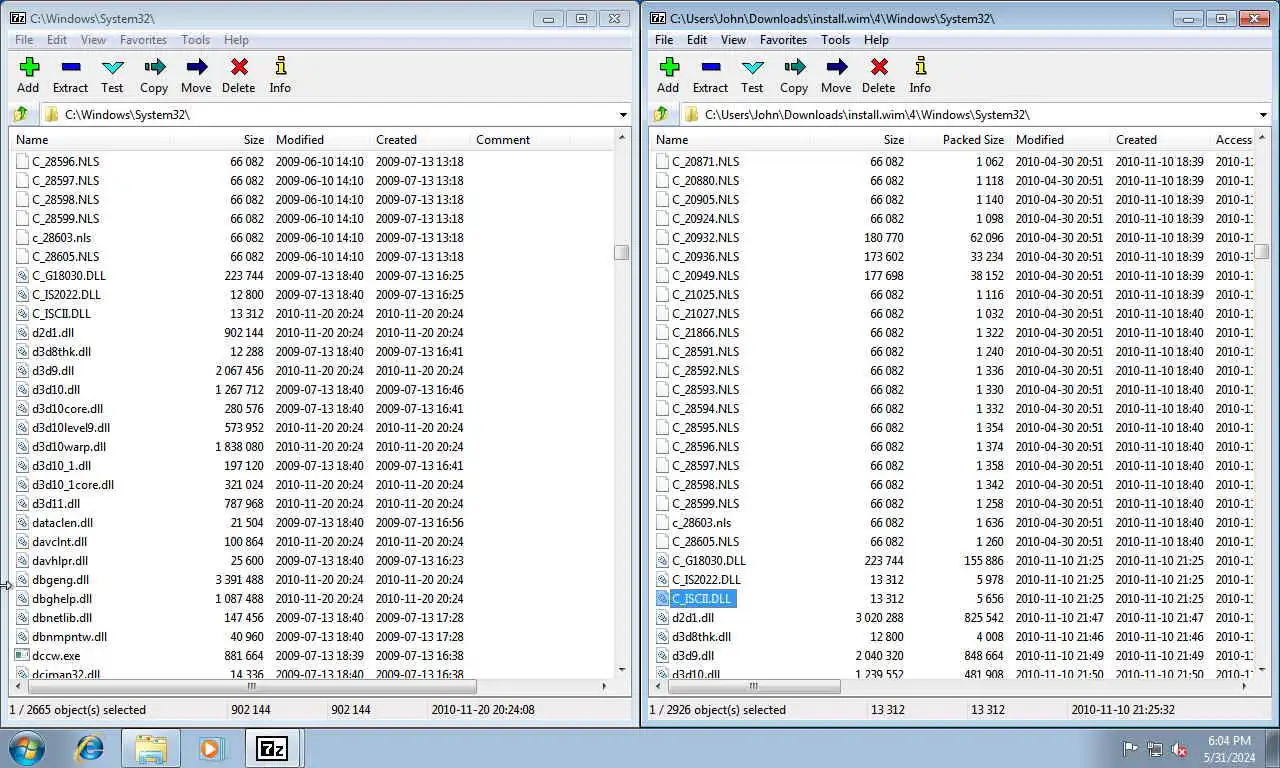Click Extract icon in left System32 window
This screenshot has height=768, width=1280.
(70, 67)
